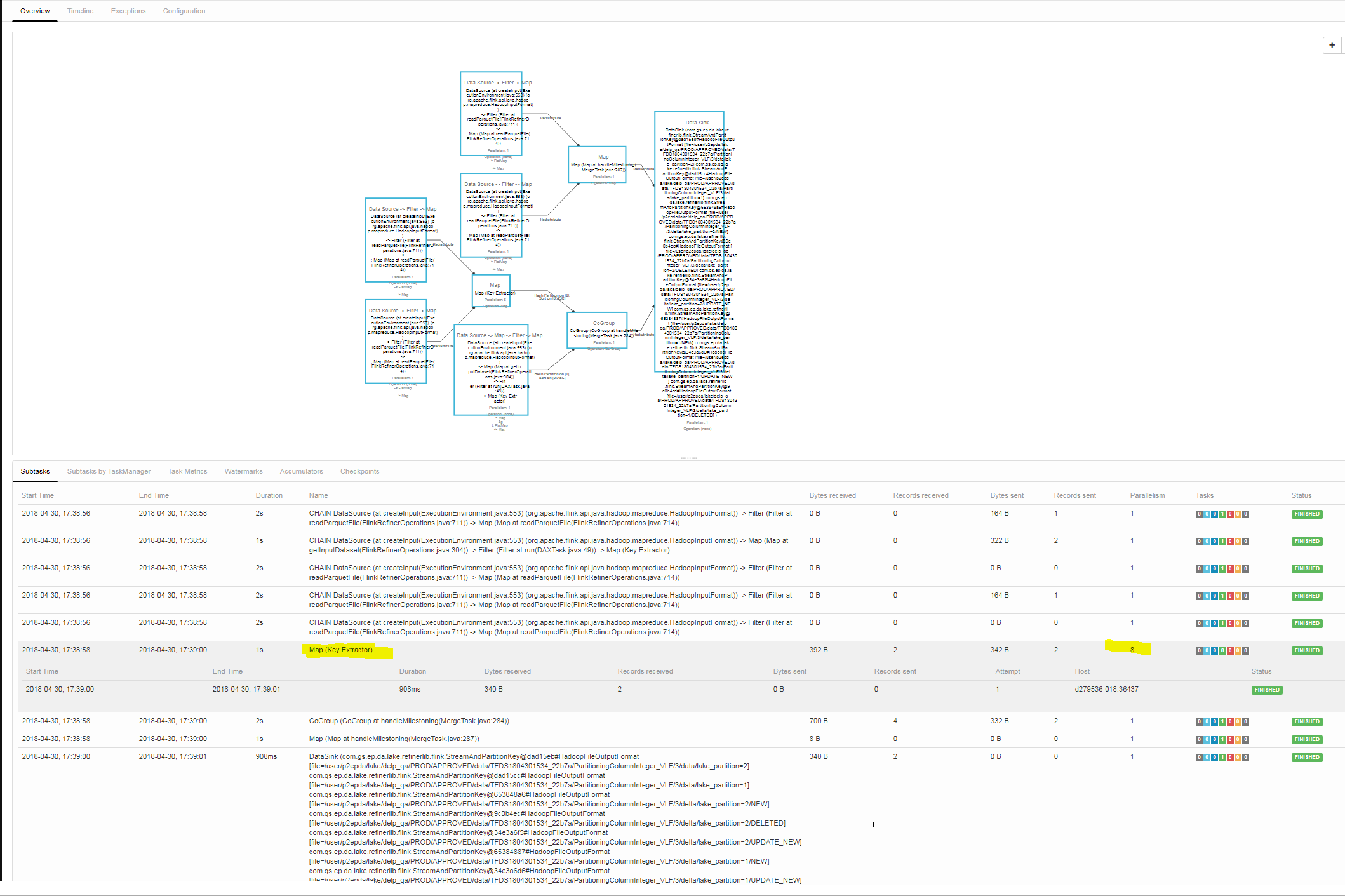Show the Accumulators tab
This screenshot has width=1345, height=896.
pos(301,472)
